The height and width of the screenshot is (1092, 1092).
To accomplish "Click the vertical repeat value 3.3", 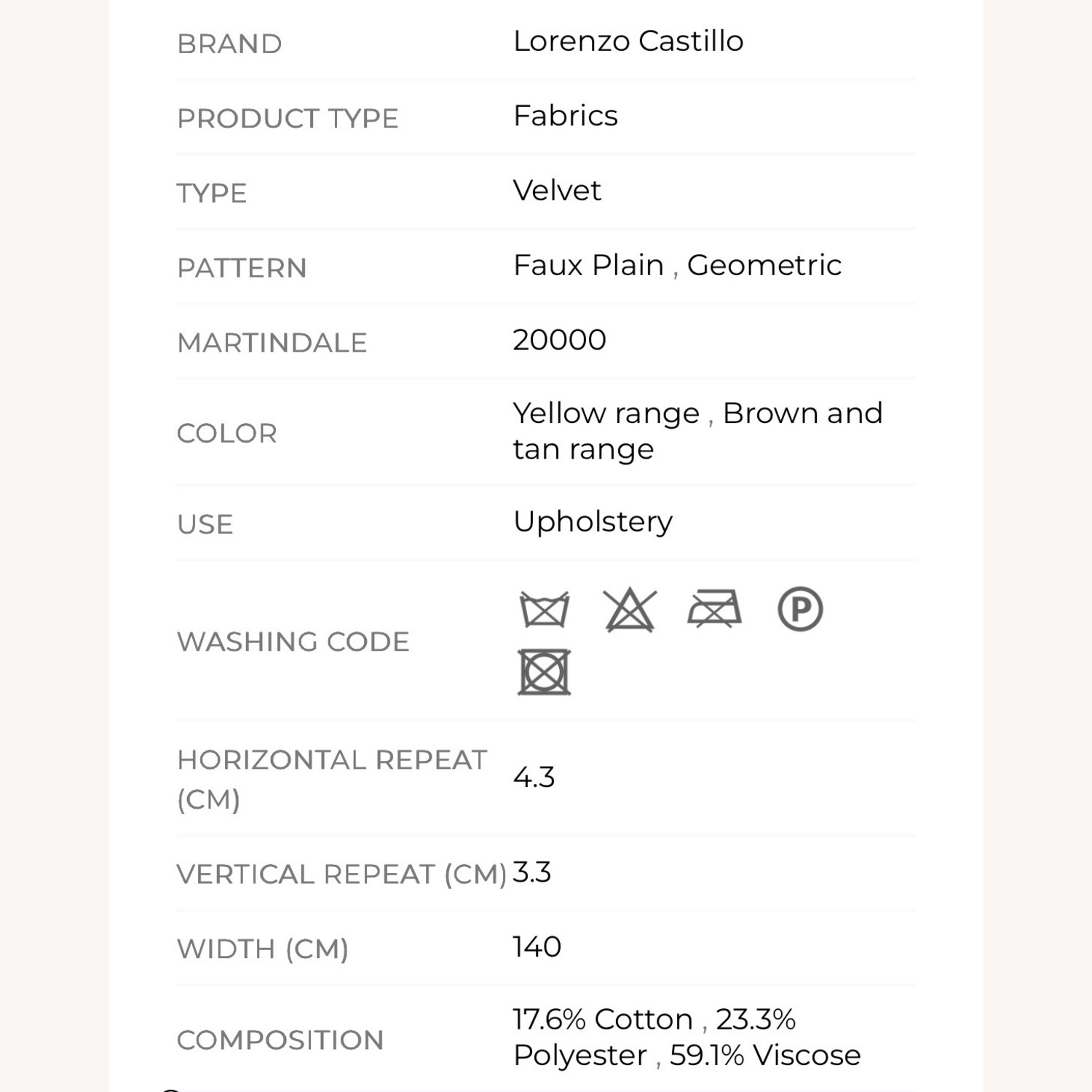I will (531, 872).
